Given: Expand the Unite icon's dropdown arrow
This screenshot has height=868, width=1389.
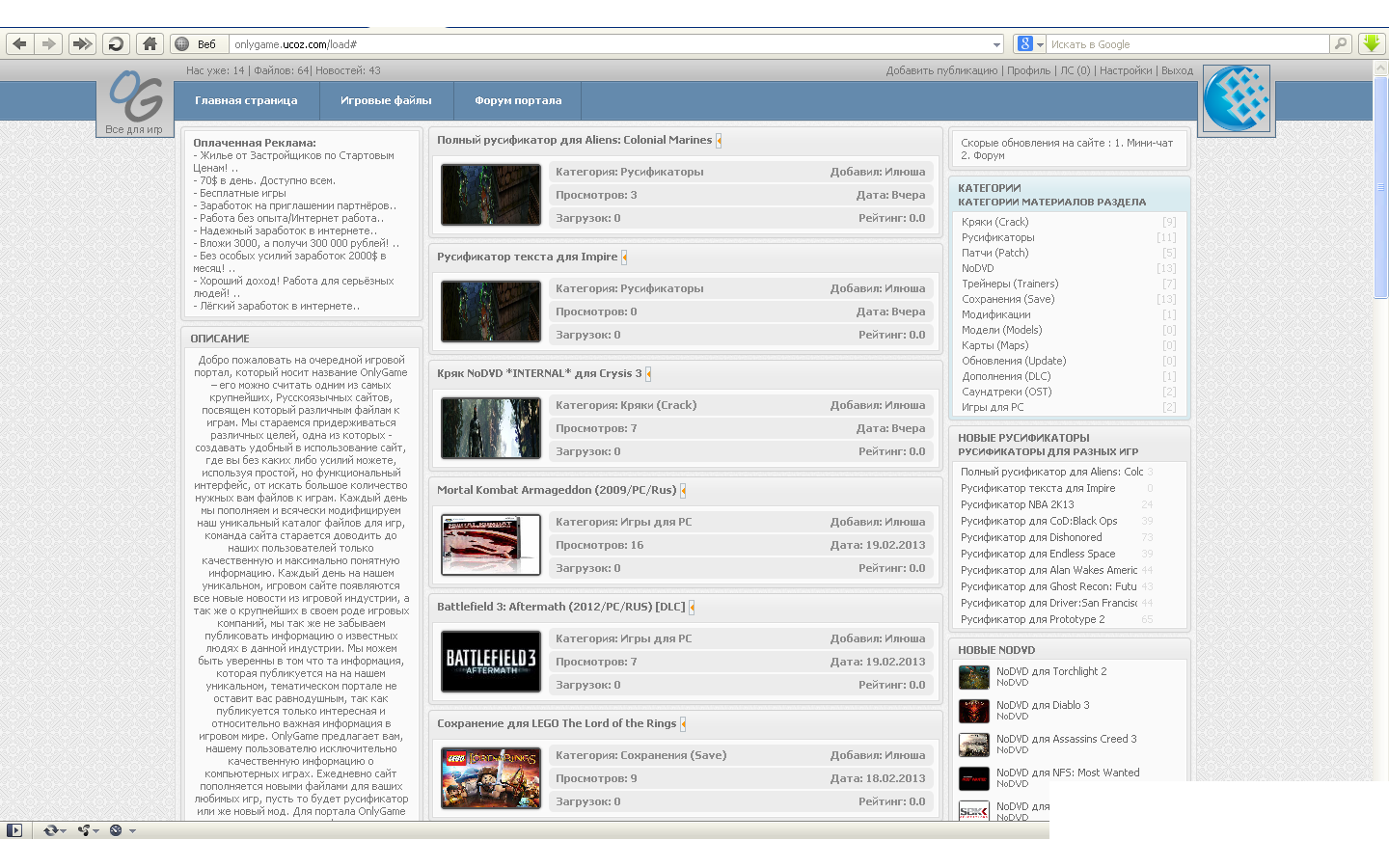Looking at the screenshot, I should click(96, 830).
